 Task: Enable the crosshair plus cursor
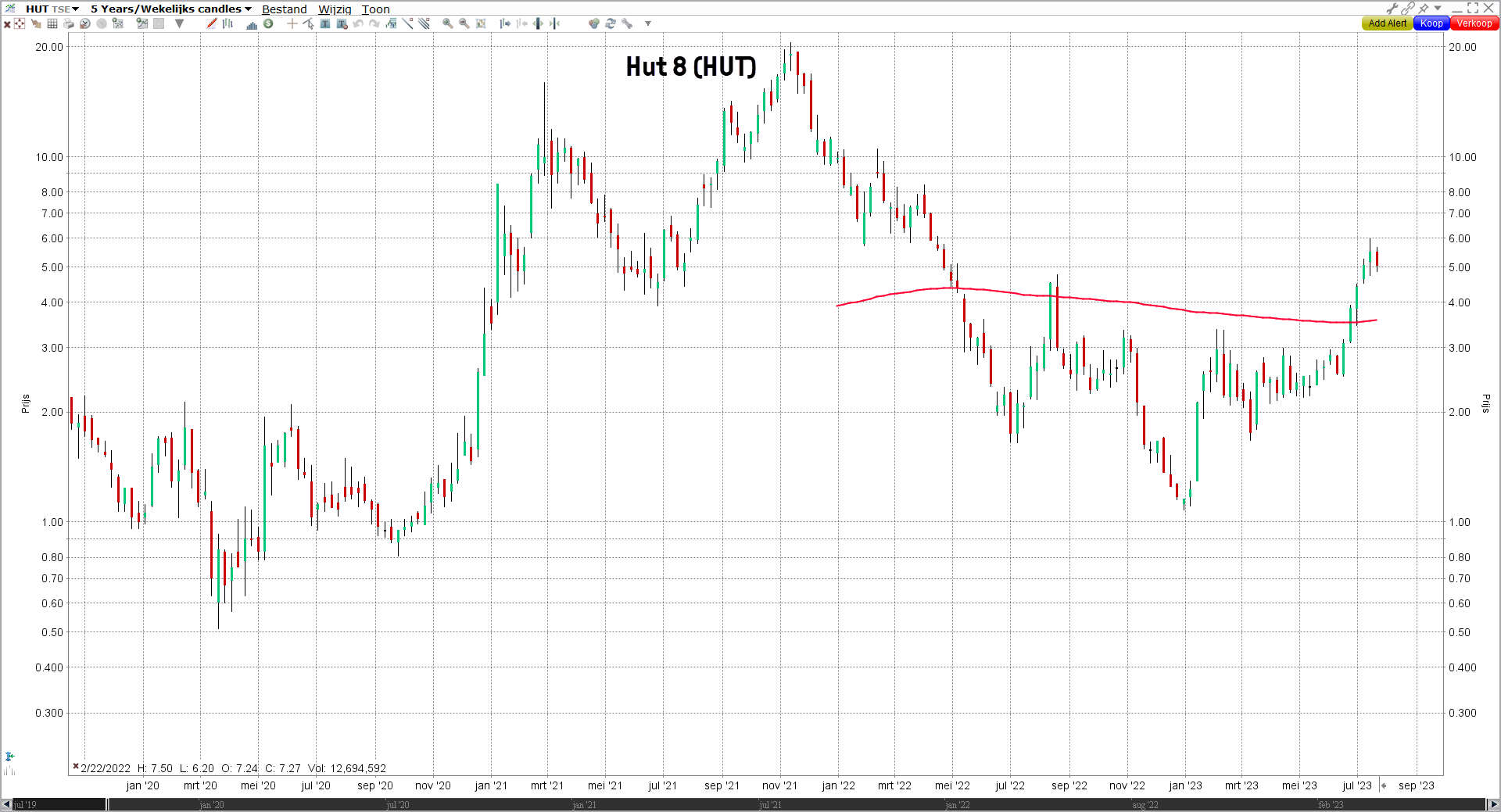click(292, 23)
